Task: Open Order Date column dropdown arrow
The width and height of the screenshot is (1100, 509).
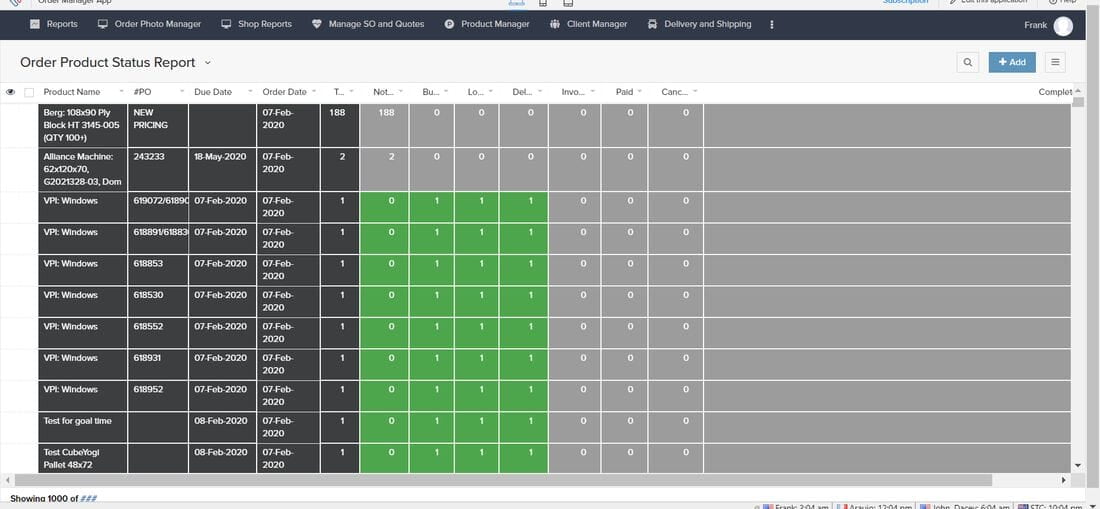Action: (314, 92)
